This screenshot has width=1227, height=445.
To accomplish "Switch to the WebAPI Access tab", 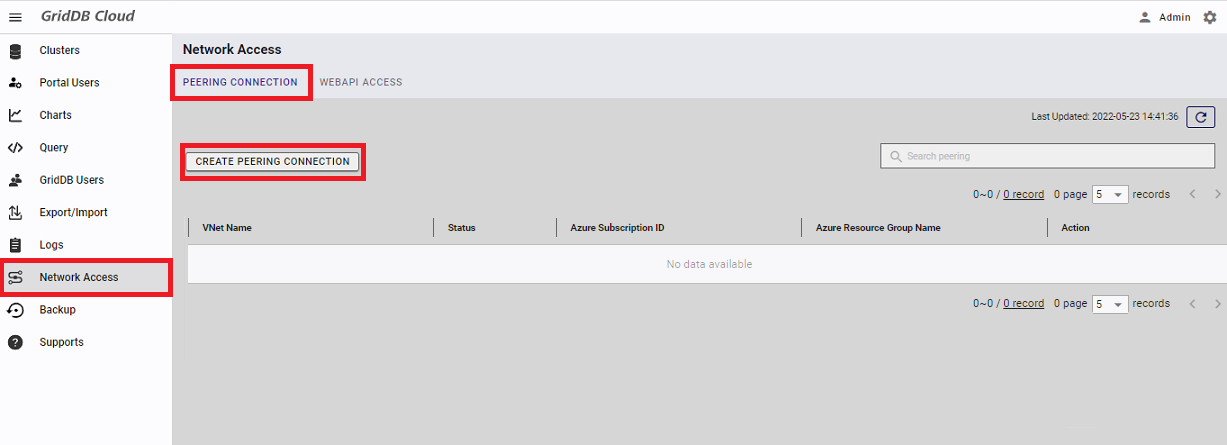I will coord(361,82).
